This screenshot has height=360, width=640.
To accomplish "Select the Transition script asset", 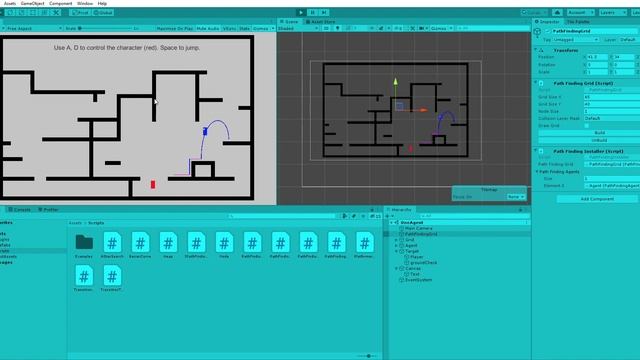I will 84,278.
